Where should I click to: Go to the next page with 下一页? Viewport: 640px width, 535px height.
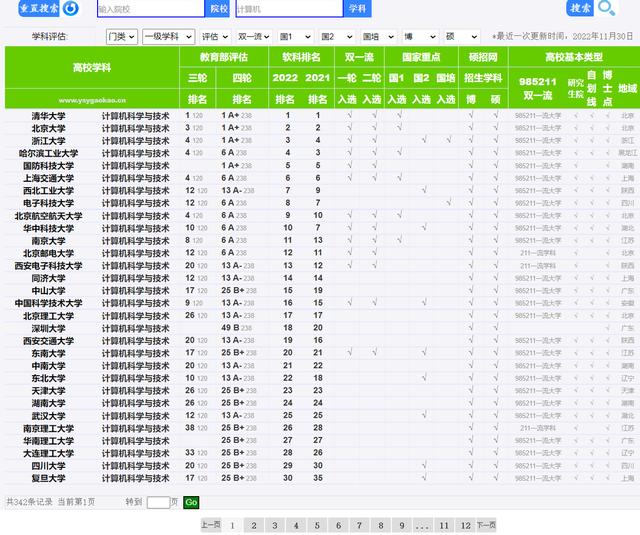point(486,525)
